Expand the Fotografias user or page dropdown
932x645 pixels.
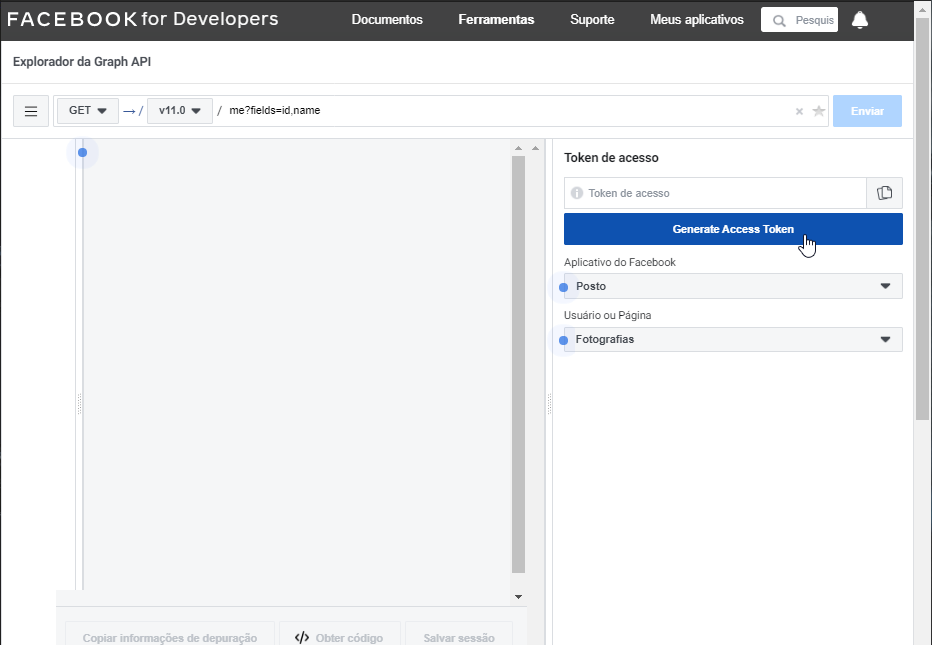[x=733, y=339]
